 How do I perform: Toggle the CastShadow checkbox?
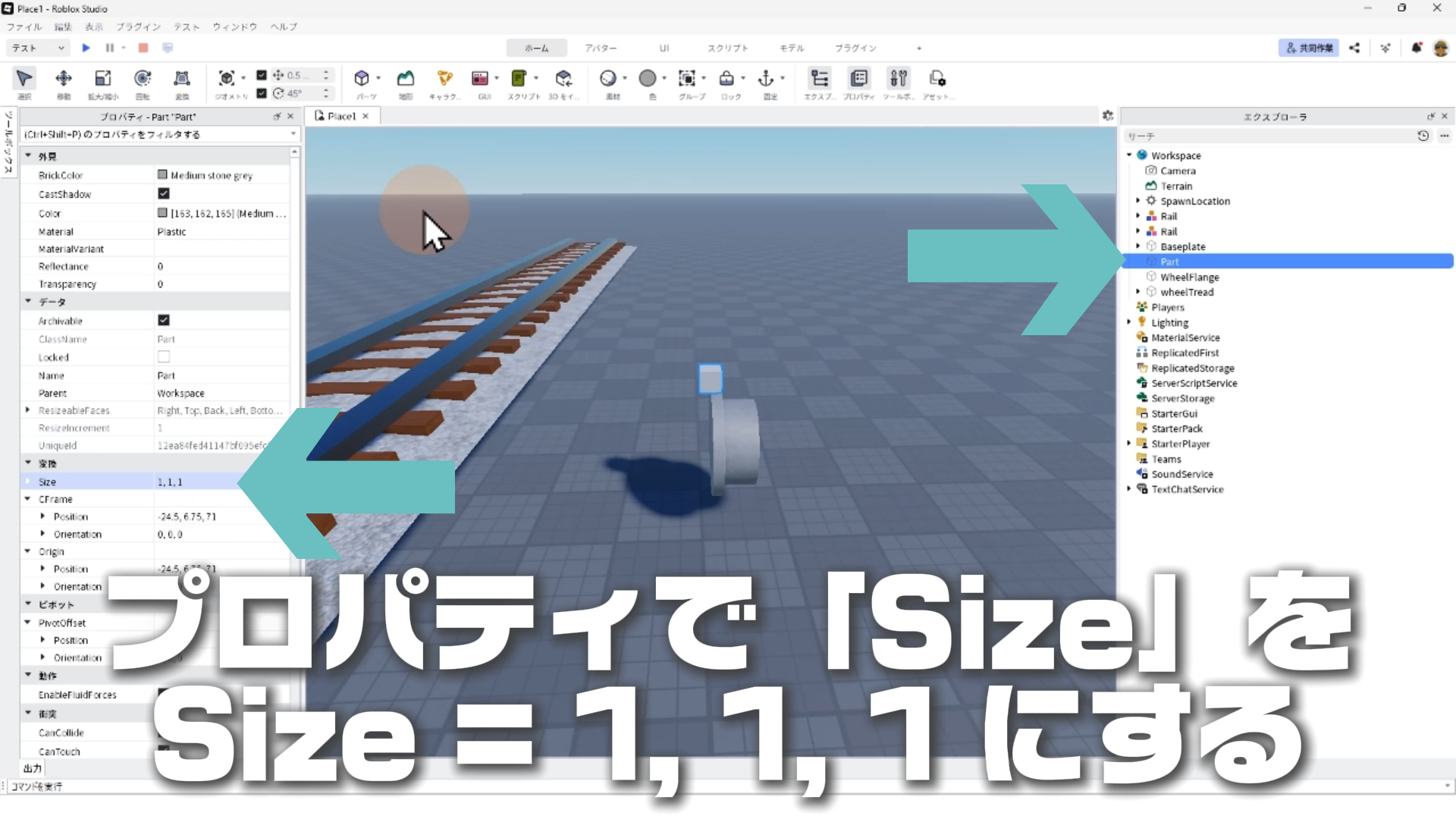click(x=164, y=194)
